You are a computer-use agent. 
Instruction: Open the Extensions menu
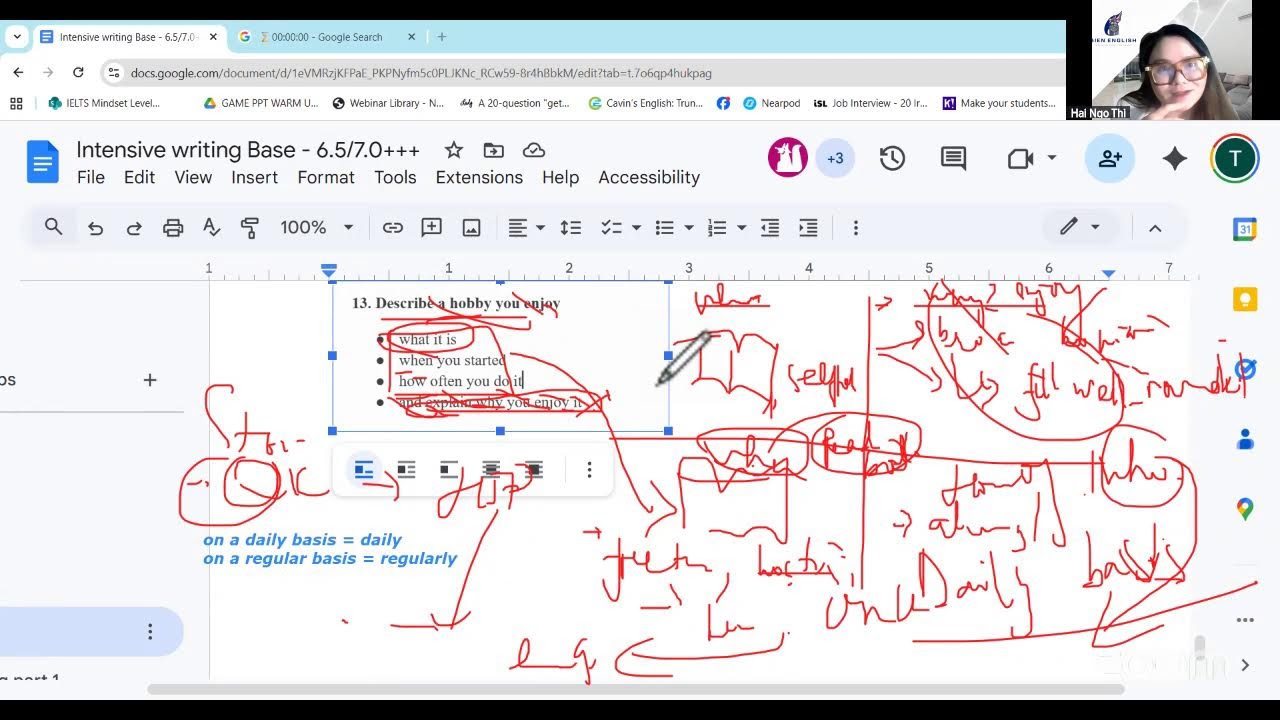[x=479, y=177]
